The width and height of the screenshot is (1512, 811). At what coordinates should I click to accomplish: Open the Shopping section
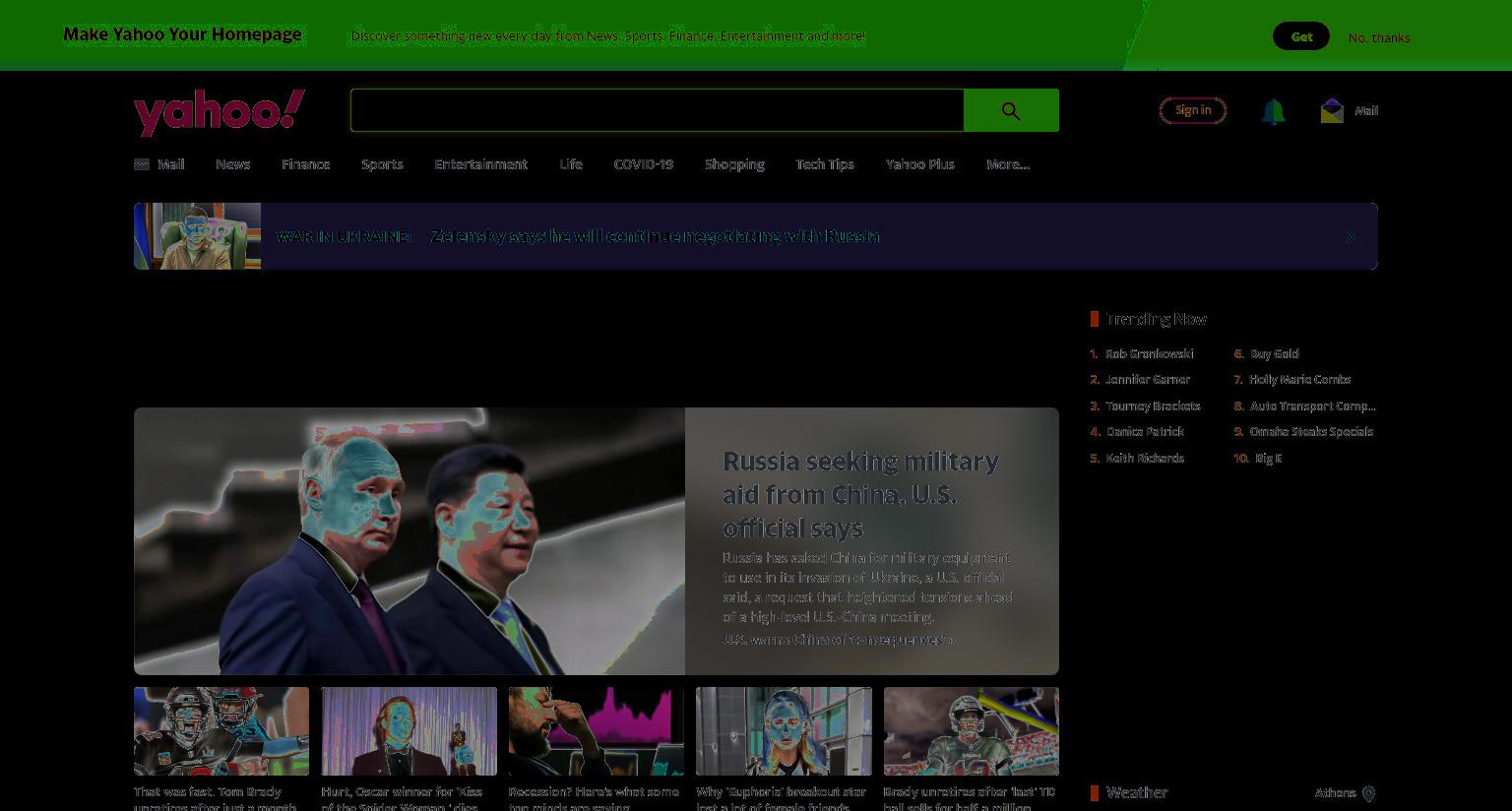tap(734, 164)
